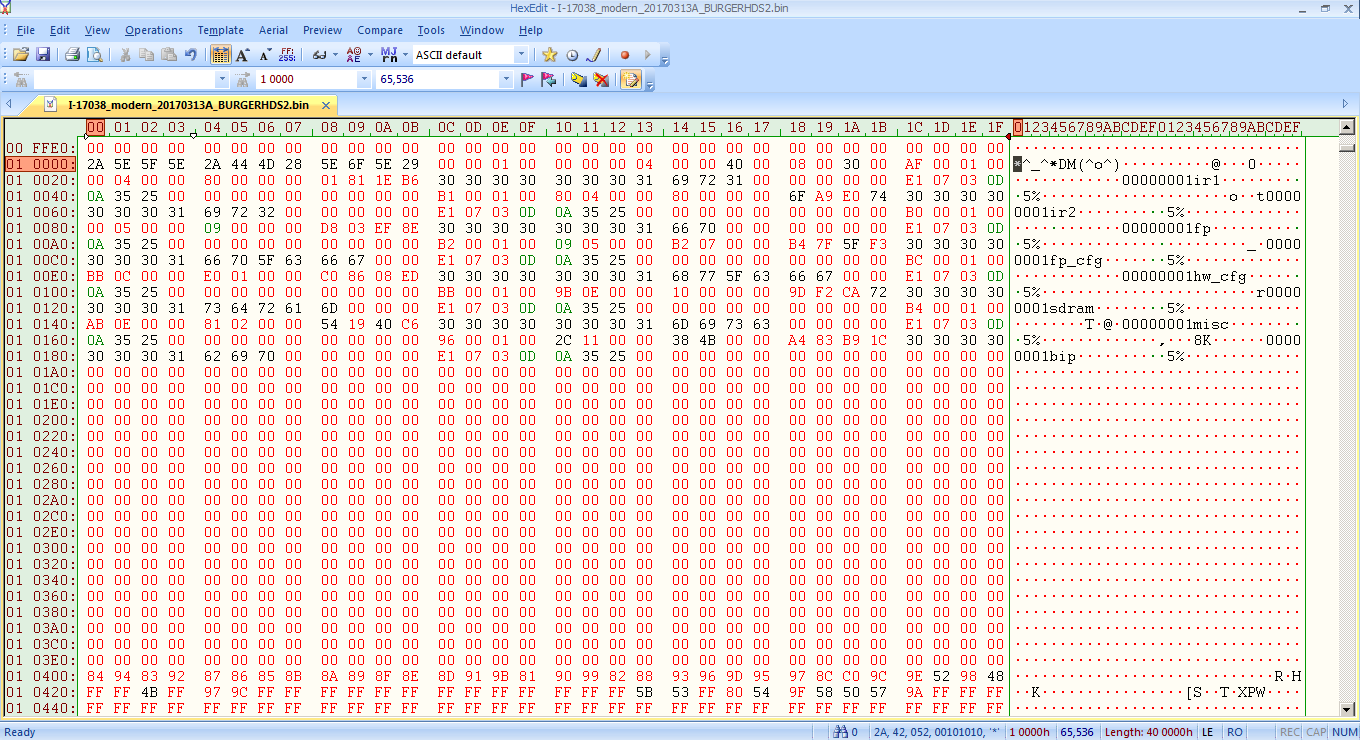
Task: Click the FF:255 hex/decimal addresses icon
Action: coord(287,55)
